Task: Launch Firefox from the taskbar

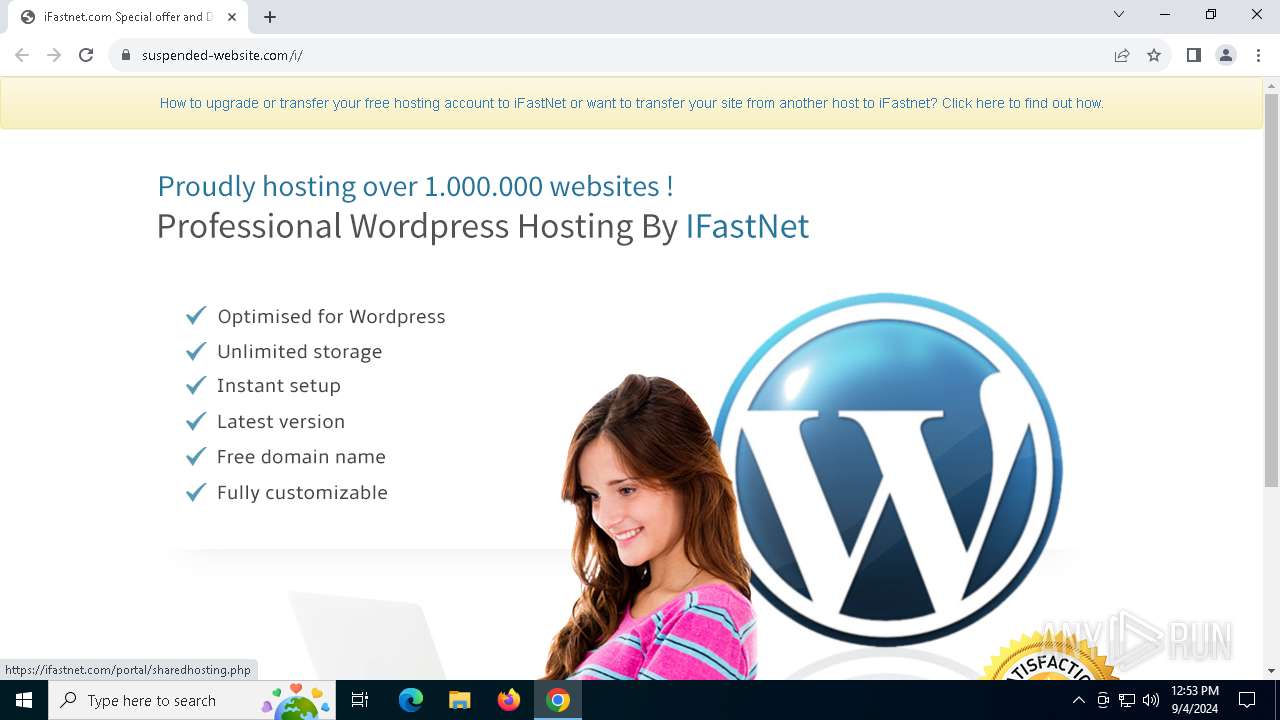Action: point(509,700)
